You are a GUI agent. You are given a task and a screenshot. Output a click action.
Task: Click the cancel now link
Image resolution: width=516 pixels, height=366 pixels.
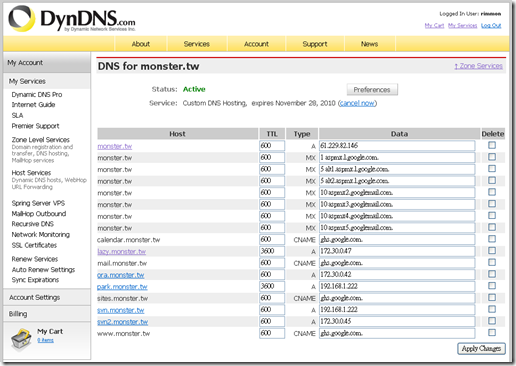[x=357, y=103]
